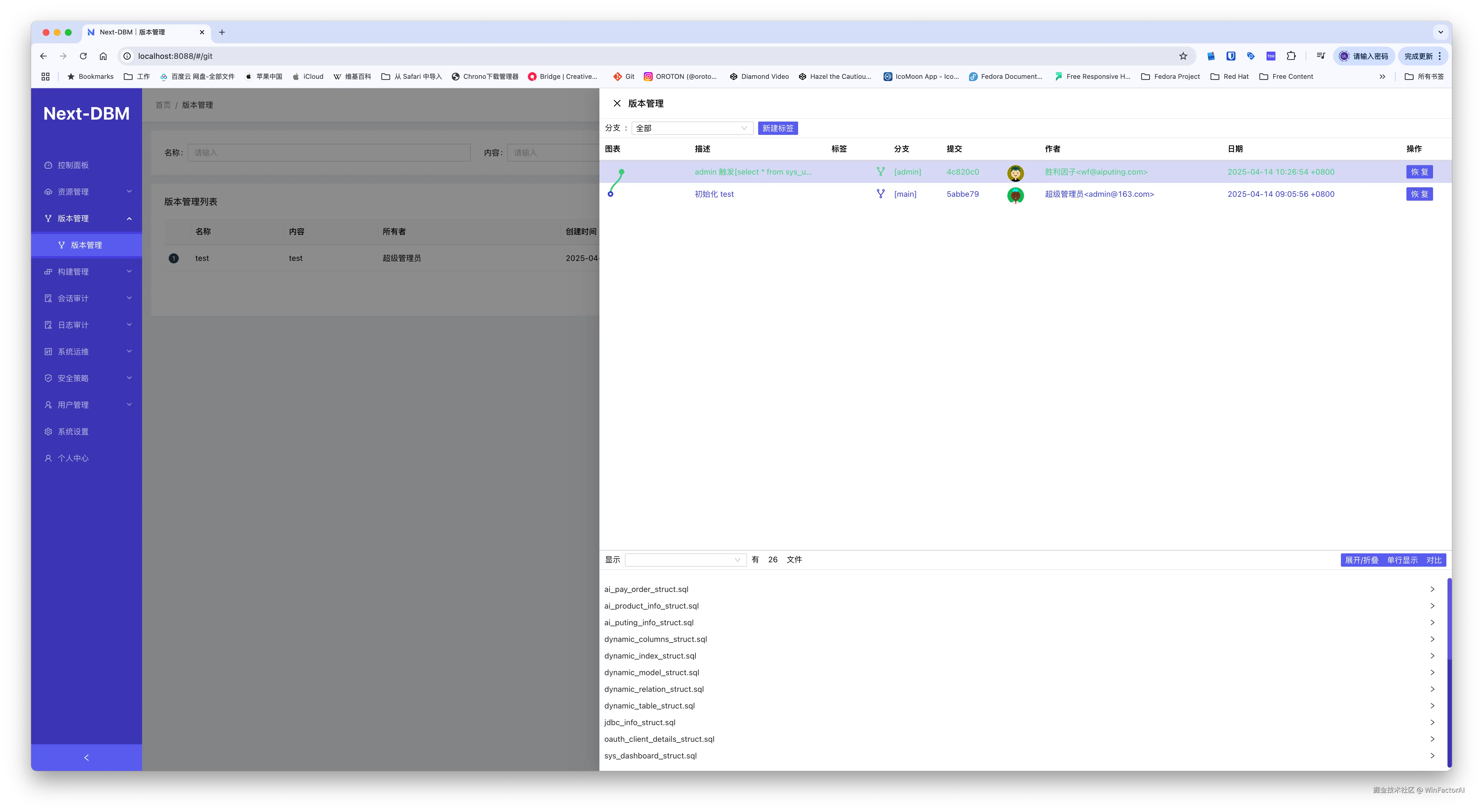Click the 系统设置 gear icon in sidebar
Screen dimensions: 1483x812
pos(48,432)
